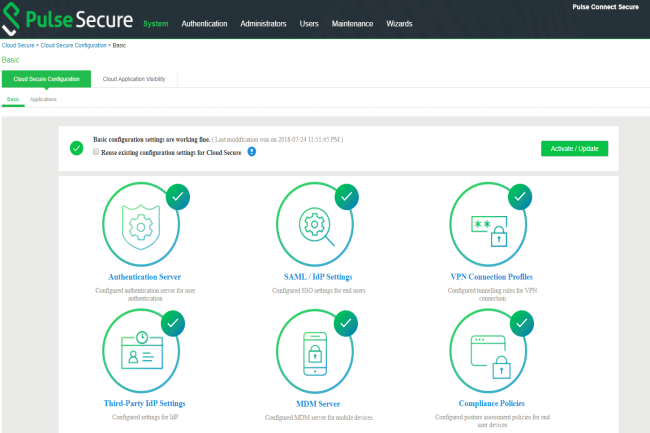Select the Applications sub-tab
650x433 pixels.
(x=43, y=99)
